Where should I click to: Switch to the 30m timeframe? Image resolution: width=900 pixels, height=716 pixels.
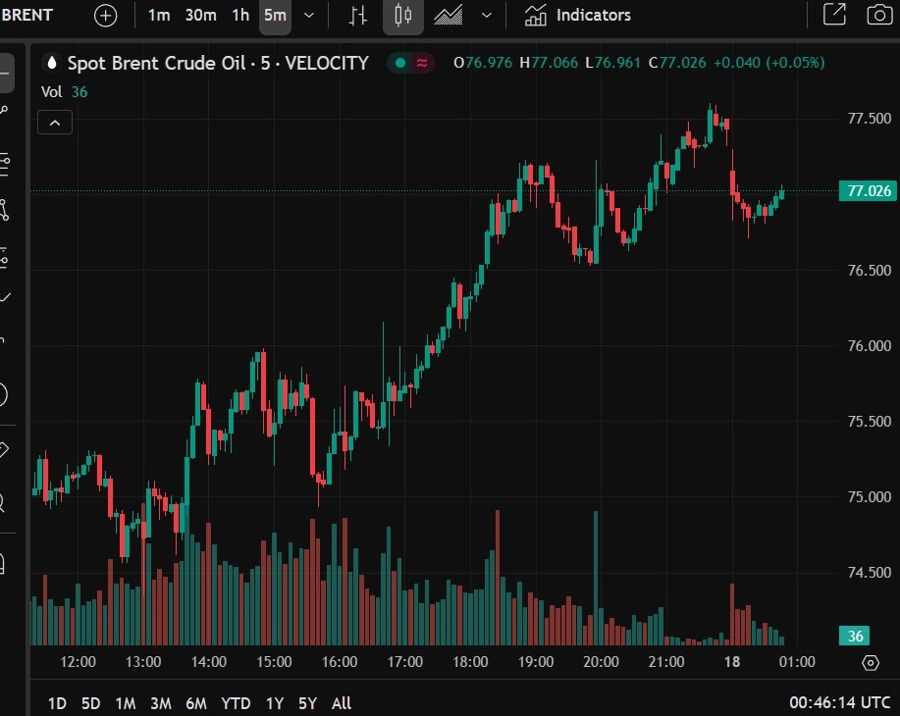(201, 16)
